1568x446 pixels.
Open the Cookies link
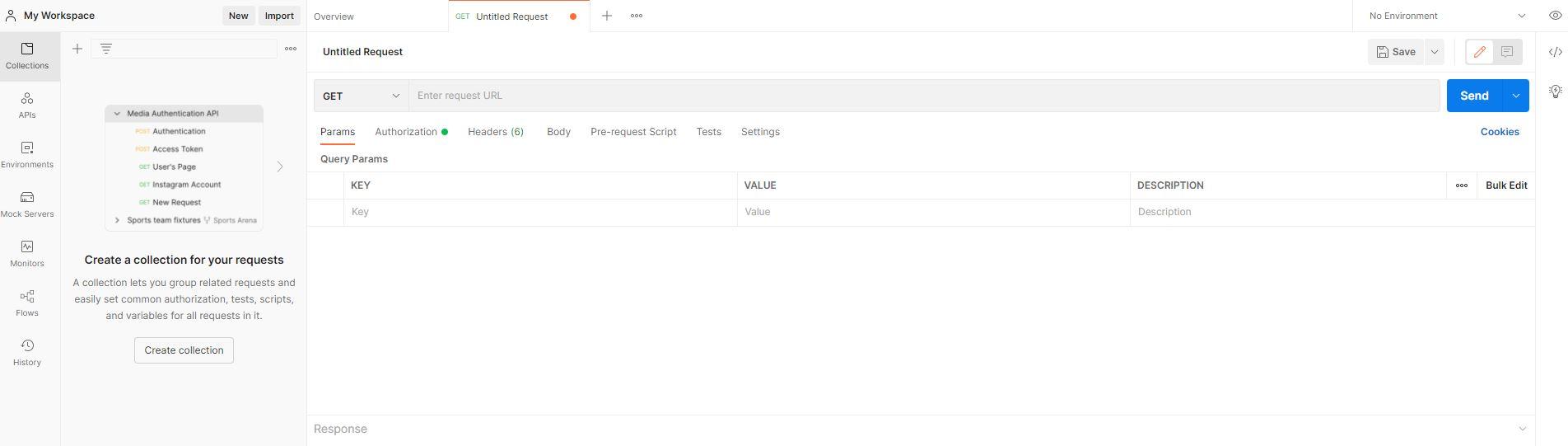[x=1499, y=132]
